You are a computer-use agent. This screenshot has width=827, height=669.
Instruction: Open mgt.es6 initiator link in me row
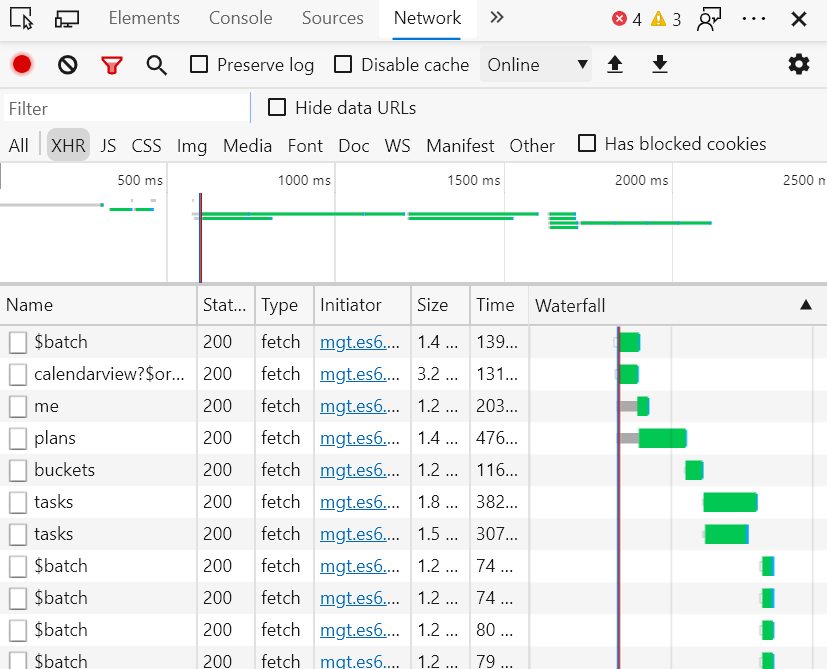point(359,406)
